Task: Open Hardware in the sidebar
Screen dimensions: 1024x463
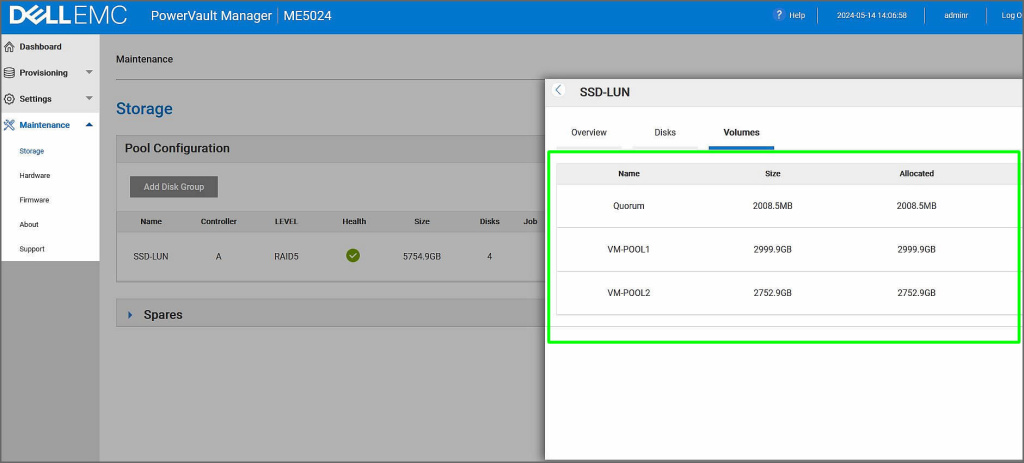Action: (x=35, y=175)
